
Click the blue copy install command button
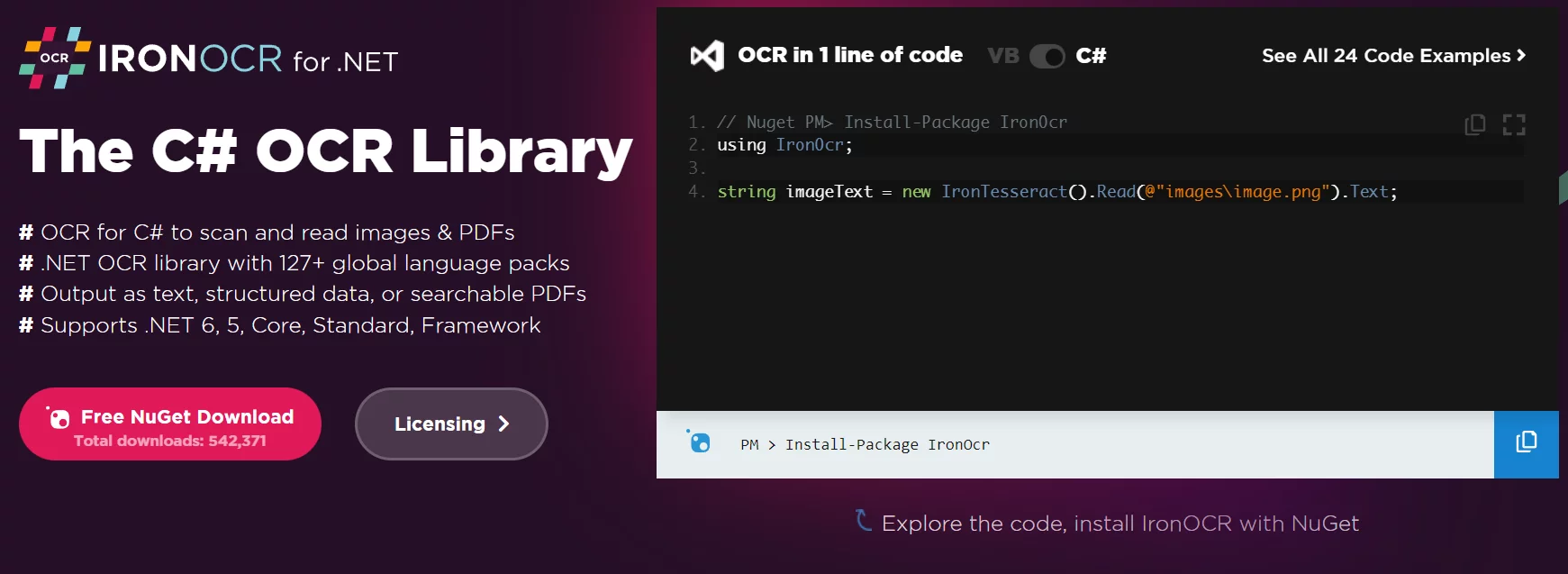[x=1526, y=444]
